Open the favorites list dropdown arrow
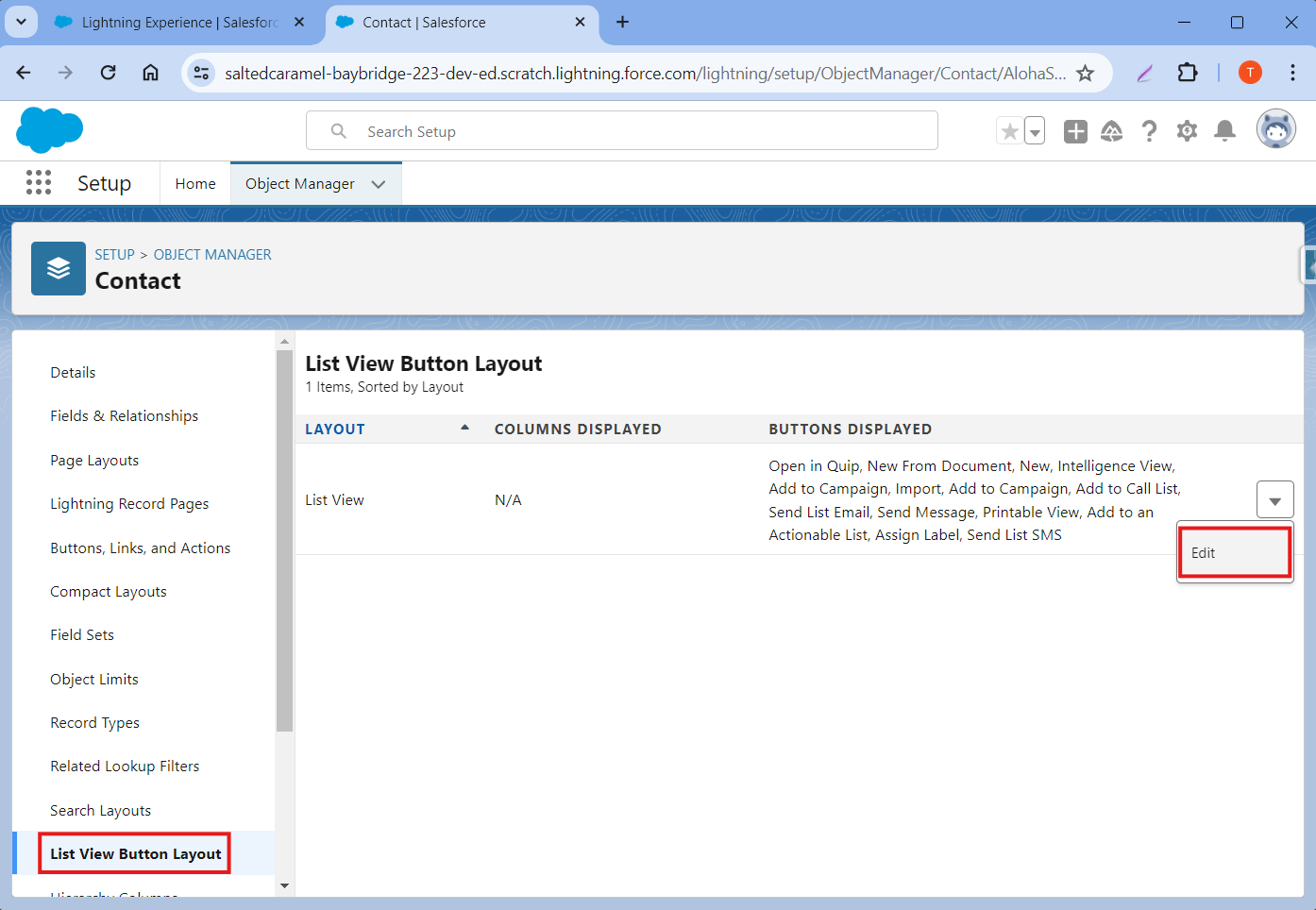The image size is (1316, 910). point(1035,131)
